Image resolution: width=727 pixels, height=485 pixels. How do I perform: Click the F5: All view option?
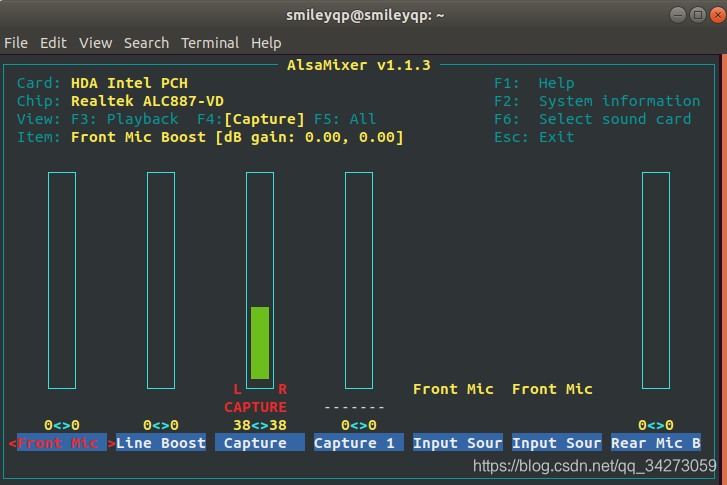345,119
